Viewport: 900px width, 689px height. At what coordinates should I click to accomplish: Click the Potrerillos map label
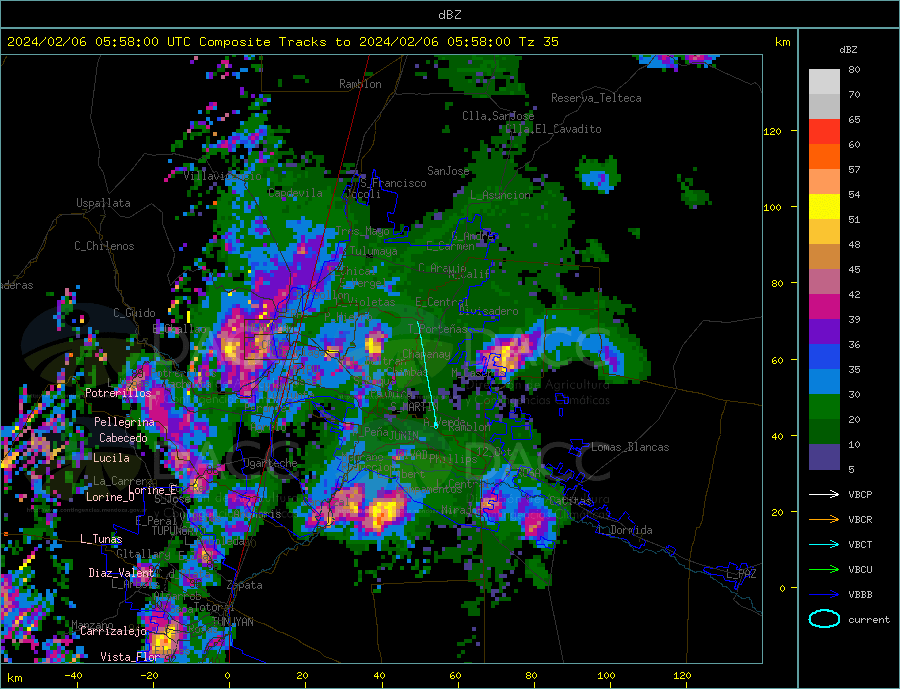(118, 393)
